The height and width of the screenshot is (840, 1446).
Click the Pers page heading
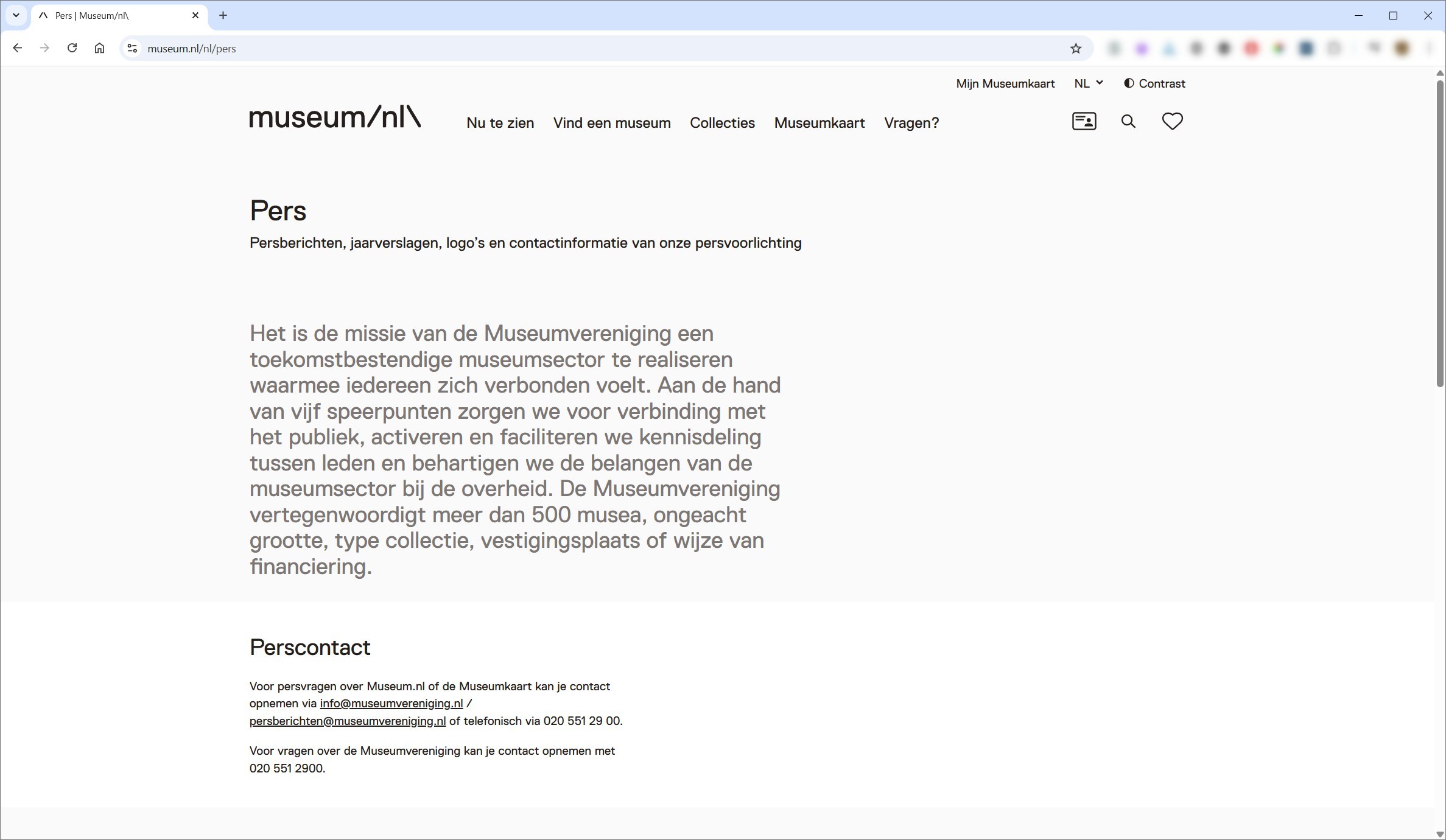click(278, 211)
